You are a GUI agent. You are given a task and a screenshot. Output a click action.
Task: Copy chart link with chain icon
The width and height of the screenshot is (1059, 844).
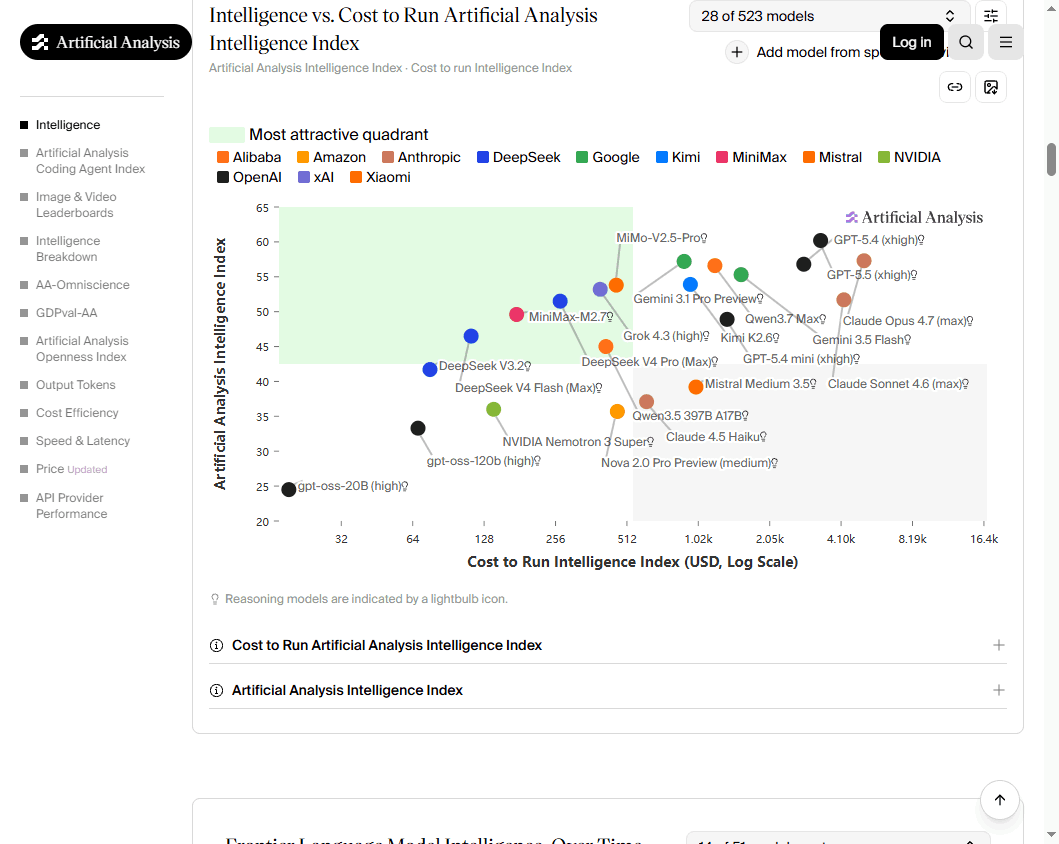coord(955,87)
